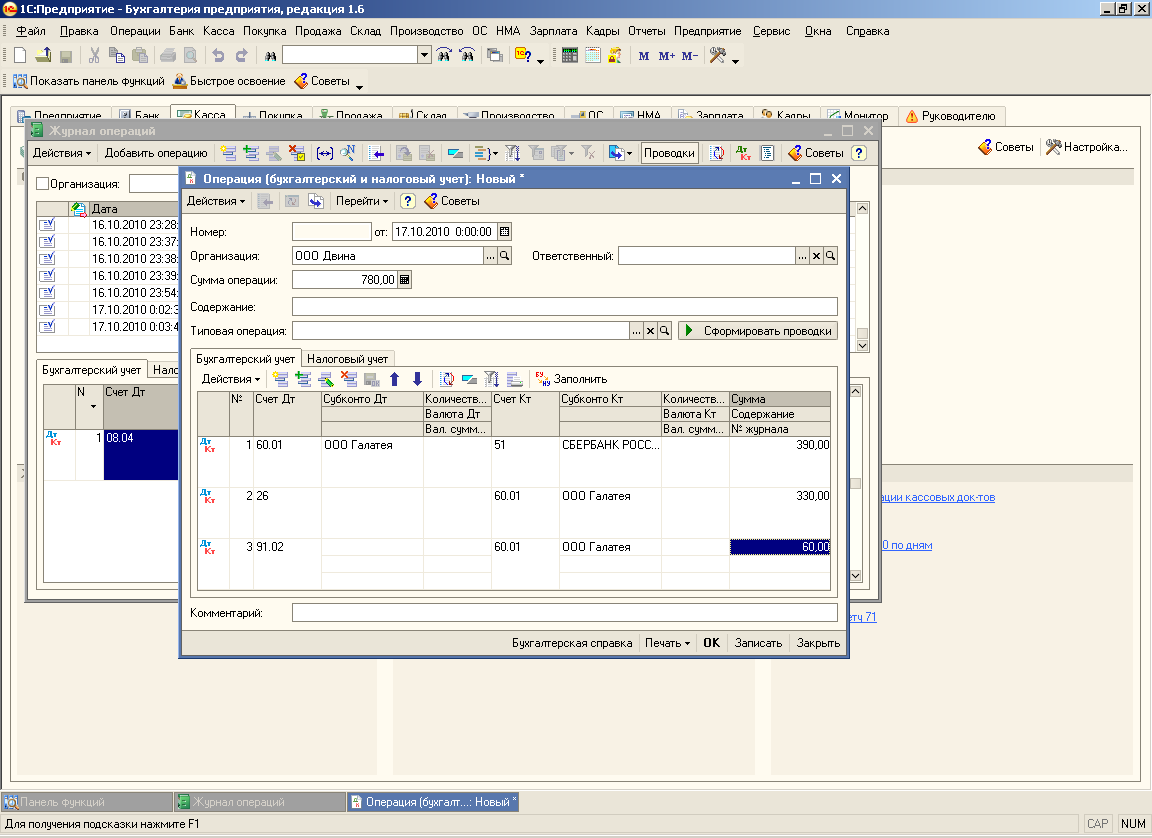Click refresh icon in entries toolbar
The width and height of the screenshot is (1152, 838).
(x=447, y=379)
